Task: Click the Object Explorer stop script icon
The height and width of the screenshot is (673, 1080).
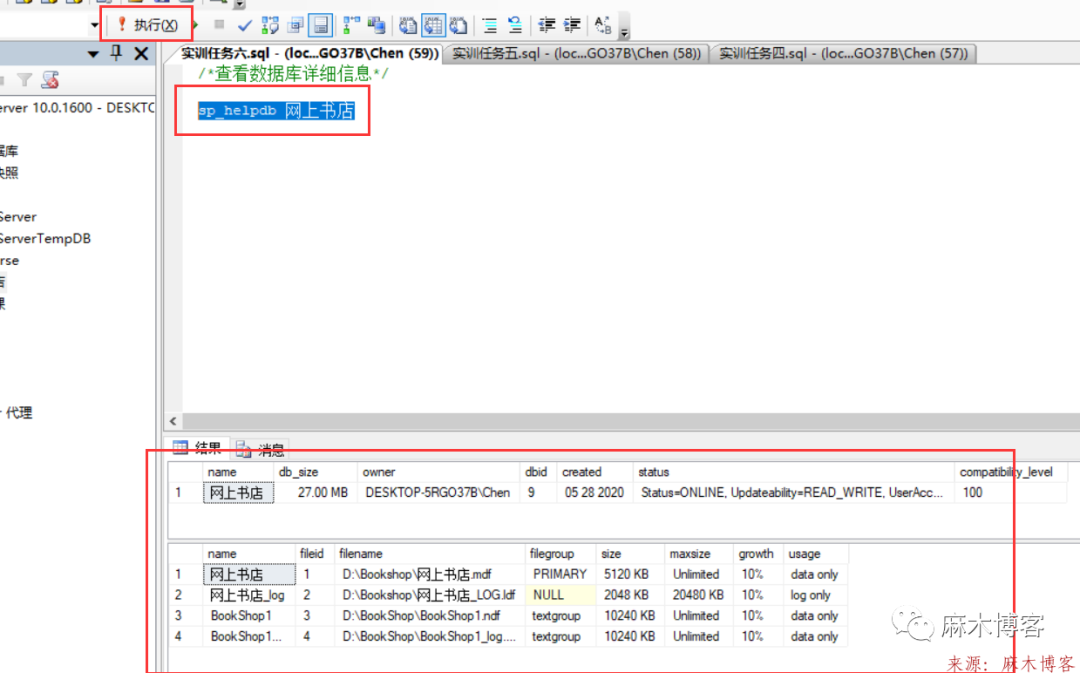Action: pyautogui.click(x=50, y=81)
